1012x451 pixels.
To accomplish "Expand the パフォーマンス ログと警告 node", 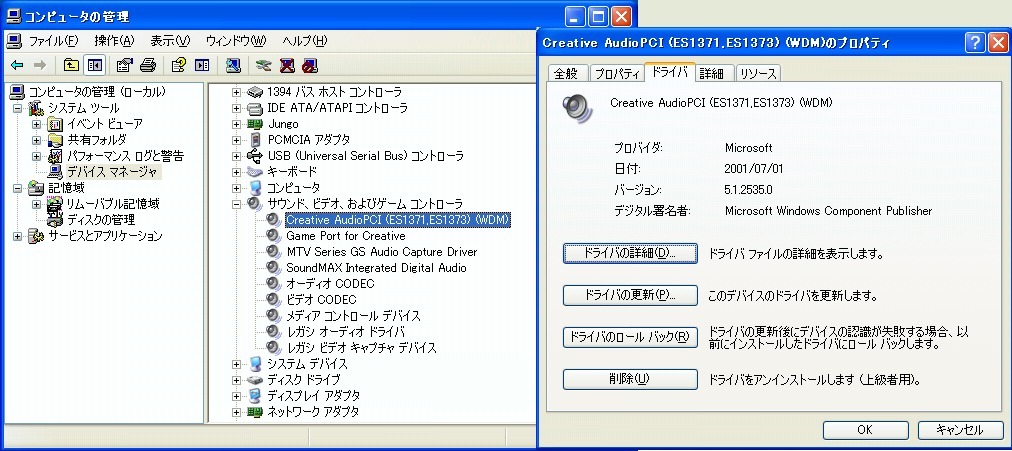I will pyautogui.click(x=37, y=156).
